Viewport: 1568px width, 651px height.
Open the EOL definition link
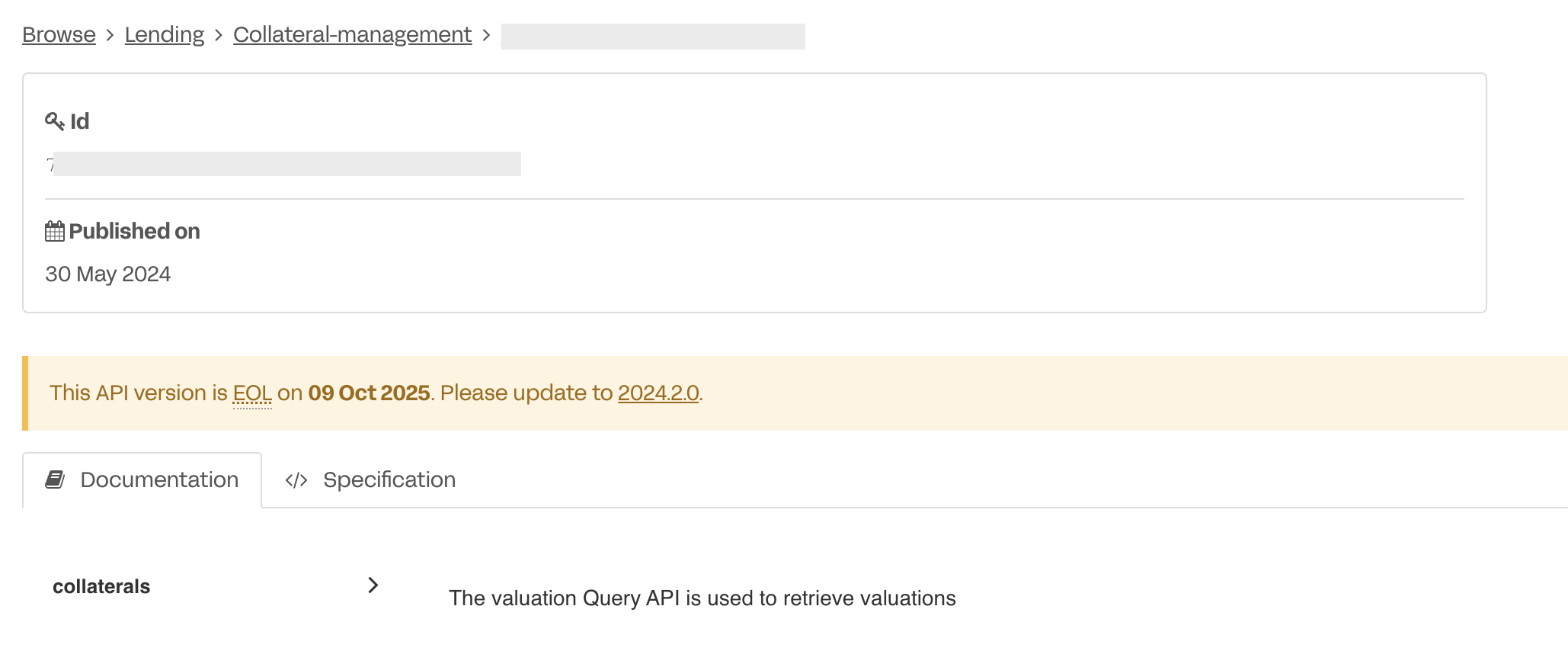click(x=252, y=392)
